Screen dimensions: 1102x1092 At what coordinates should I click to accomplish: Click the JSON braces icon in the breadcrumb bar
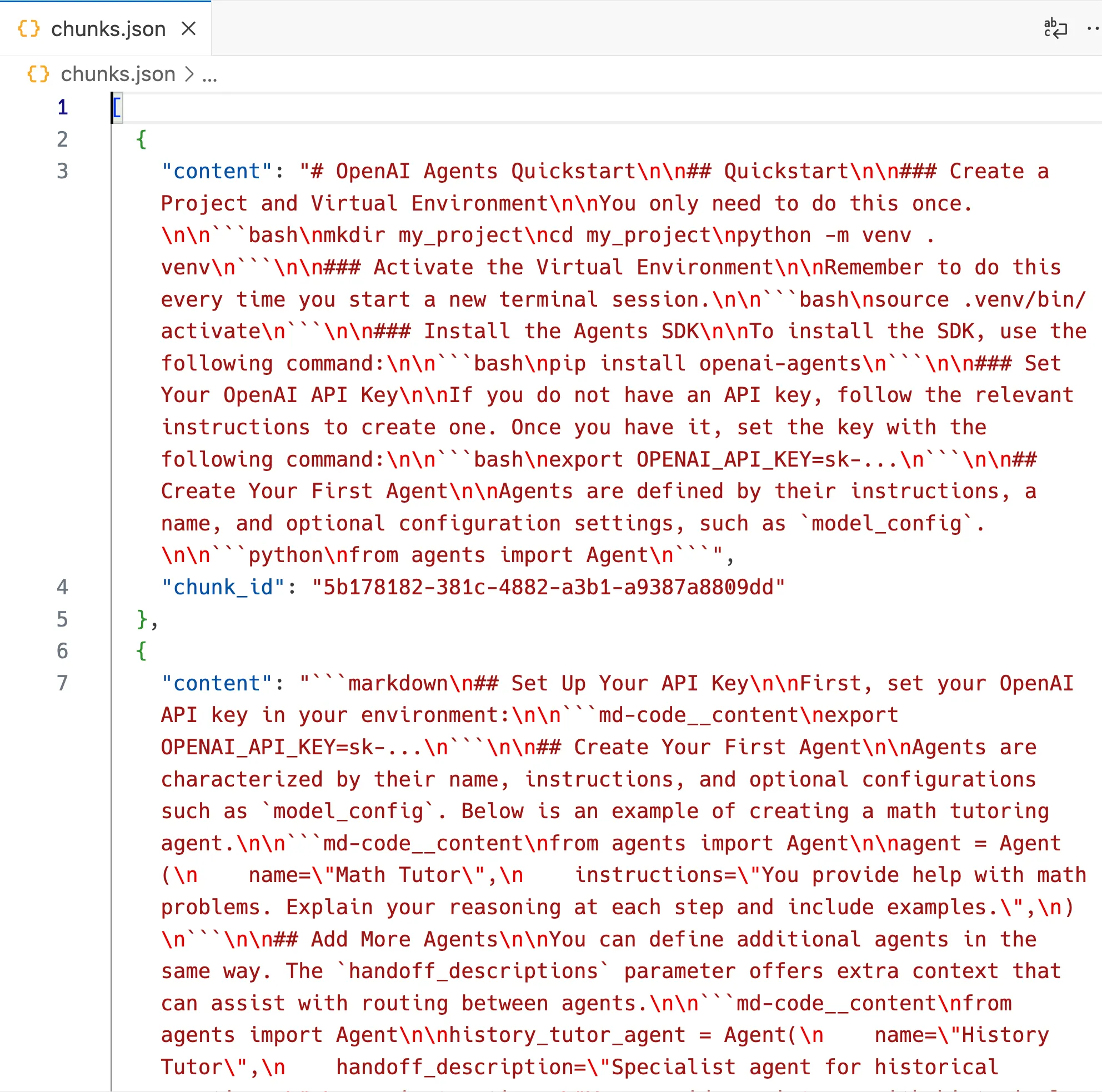pos(38,74)
